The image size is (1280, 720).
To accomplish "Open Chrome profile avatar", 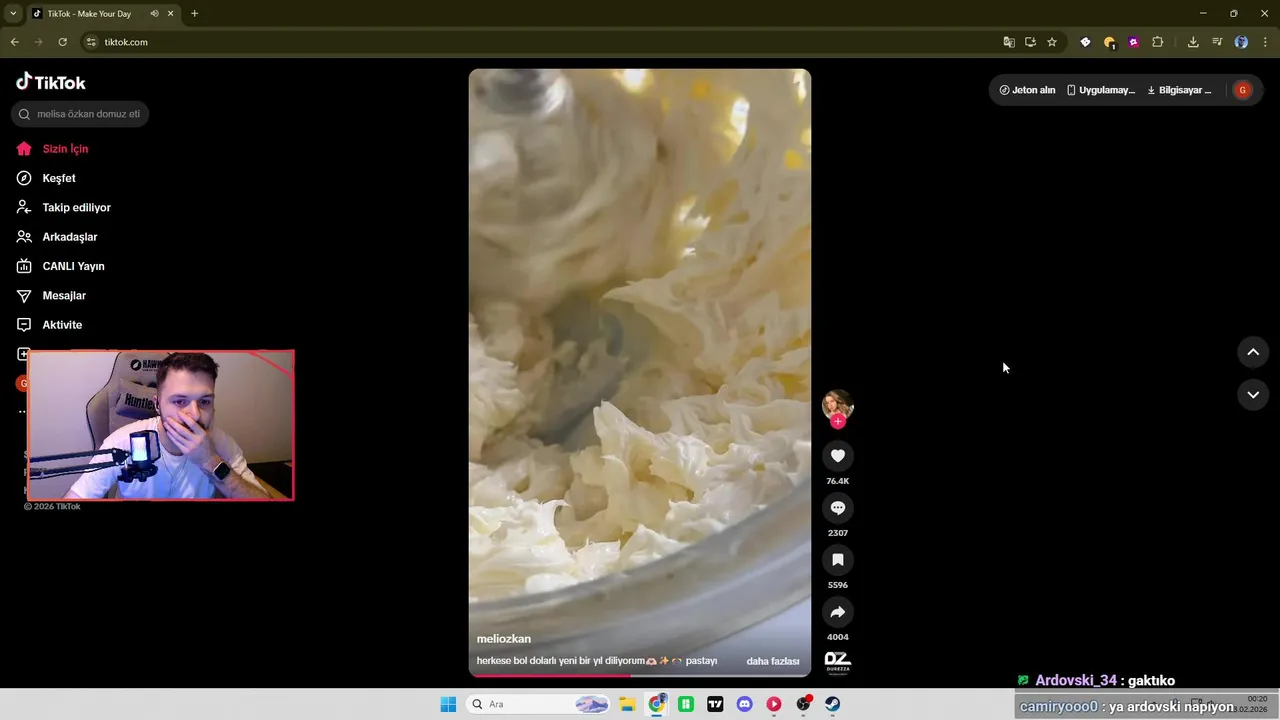I will [1241, 42].
